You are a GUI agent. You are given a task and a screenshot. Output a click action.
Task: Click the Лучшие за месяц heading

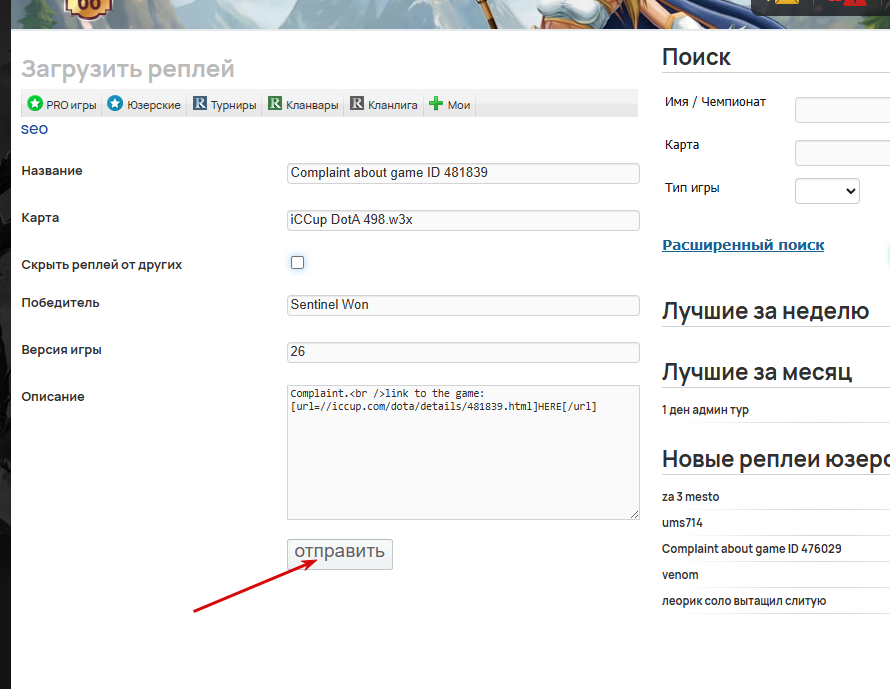[x=757, y=372]
